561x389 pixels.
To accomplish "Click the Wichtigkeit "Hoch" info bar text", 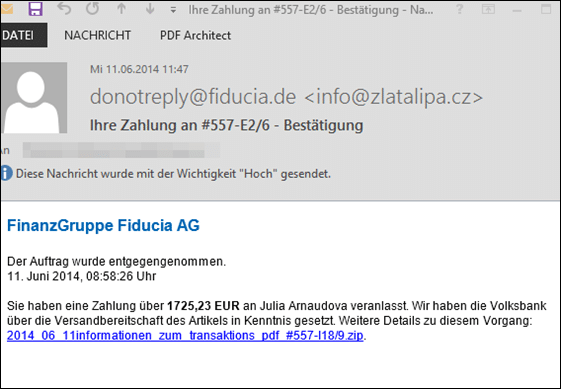I will click(174, 174).
